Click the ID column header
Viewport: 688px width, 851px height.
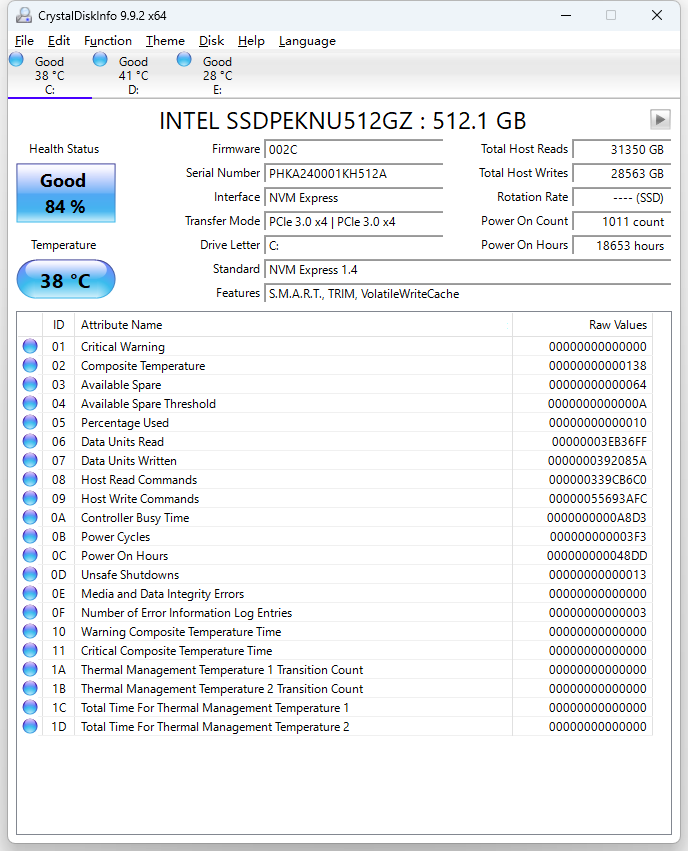59,325
